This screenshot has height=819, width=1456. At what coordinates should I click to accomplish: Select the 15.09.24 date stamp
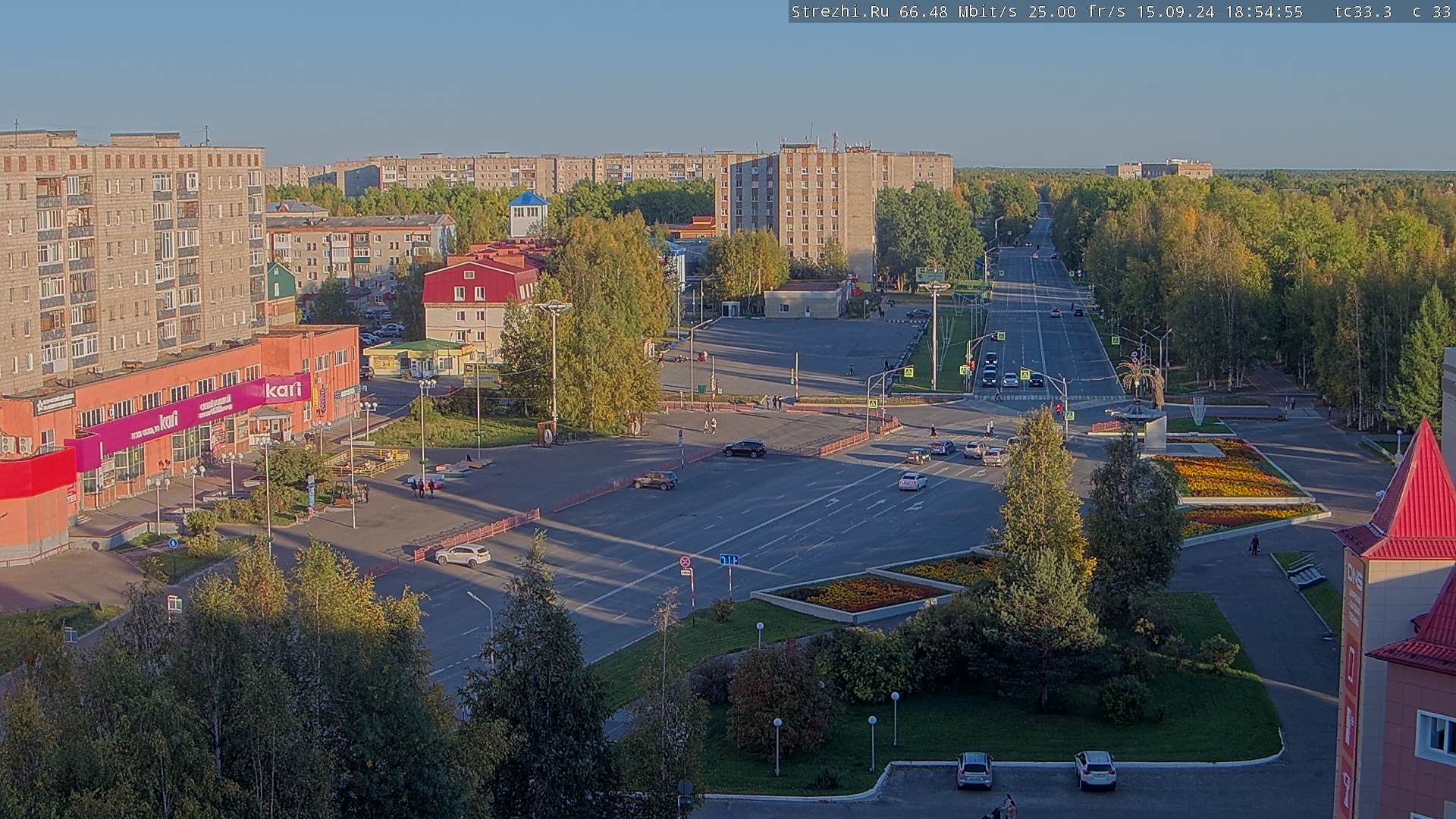[1176, 12]
